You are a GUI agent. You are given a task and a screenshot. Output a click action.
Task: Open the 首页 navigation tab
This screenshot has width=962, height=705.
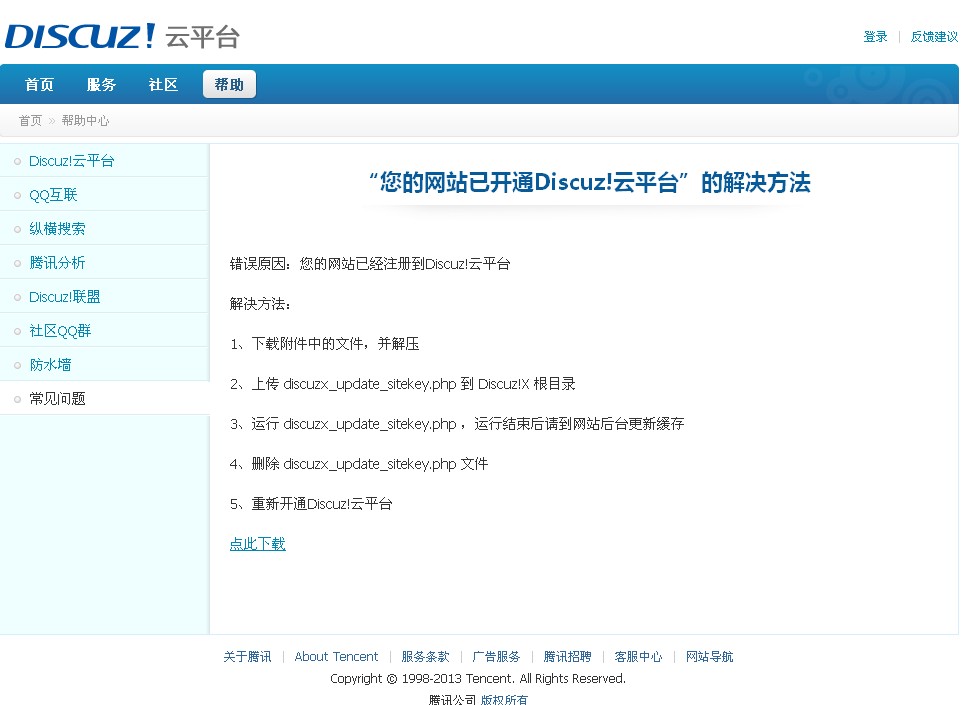(x=39, y=85)
